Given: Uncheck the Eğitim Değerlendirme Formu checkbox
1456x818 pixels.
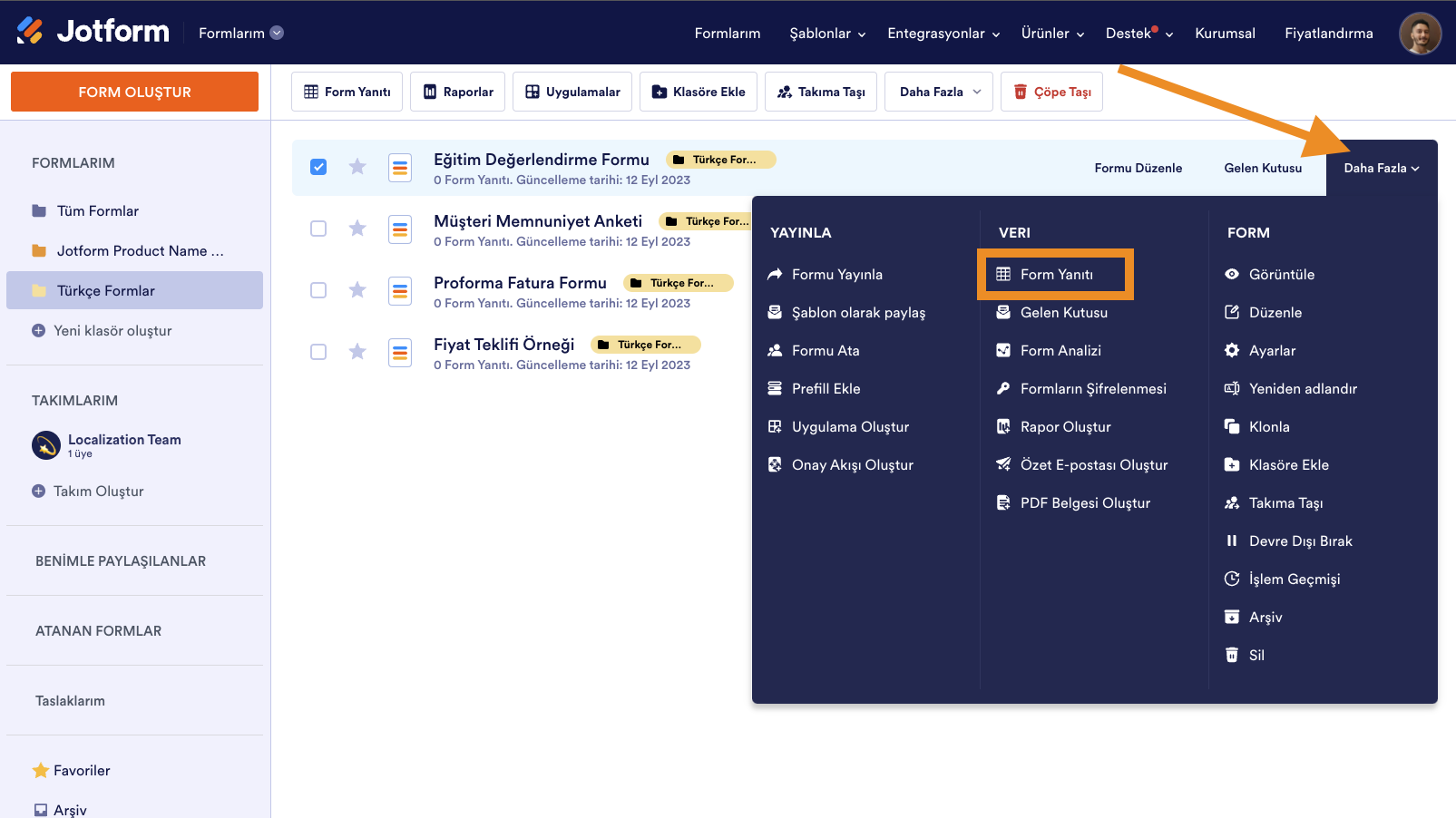Looking at the screenshot, I should 318,167.
